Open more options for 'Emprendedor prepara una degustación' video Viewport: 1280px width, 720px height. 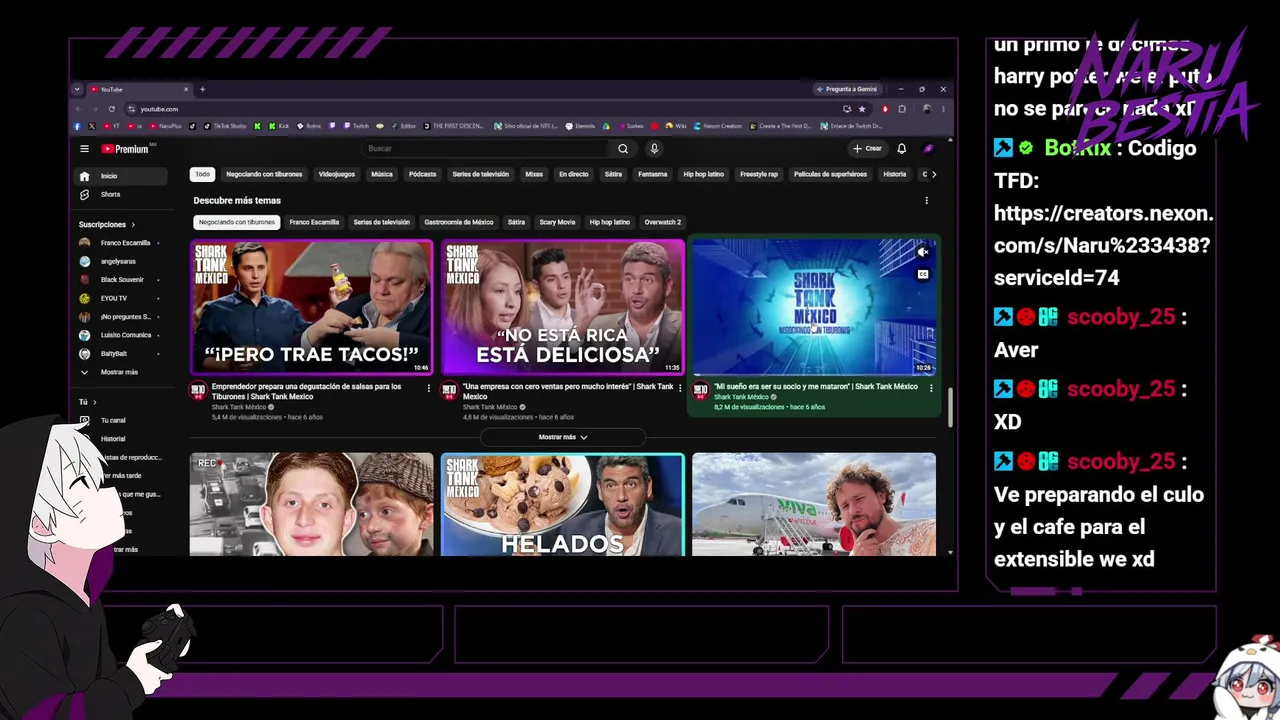(429, 388)
